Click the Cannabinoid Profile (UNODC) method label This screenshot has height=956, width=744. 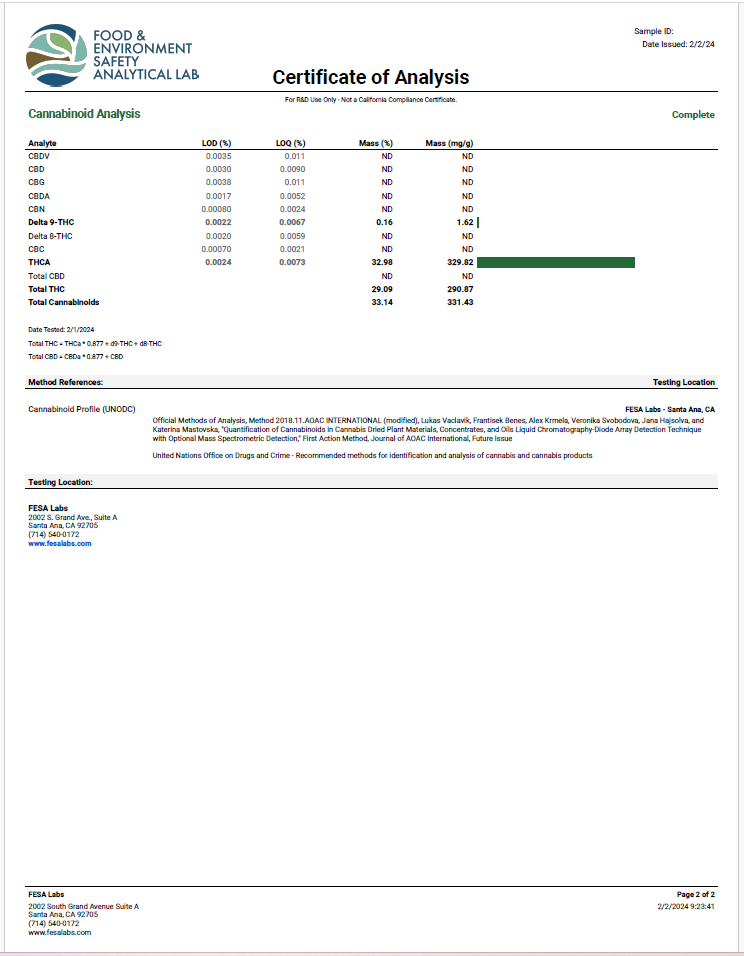pyautogui.click(x=81, y=409)
